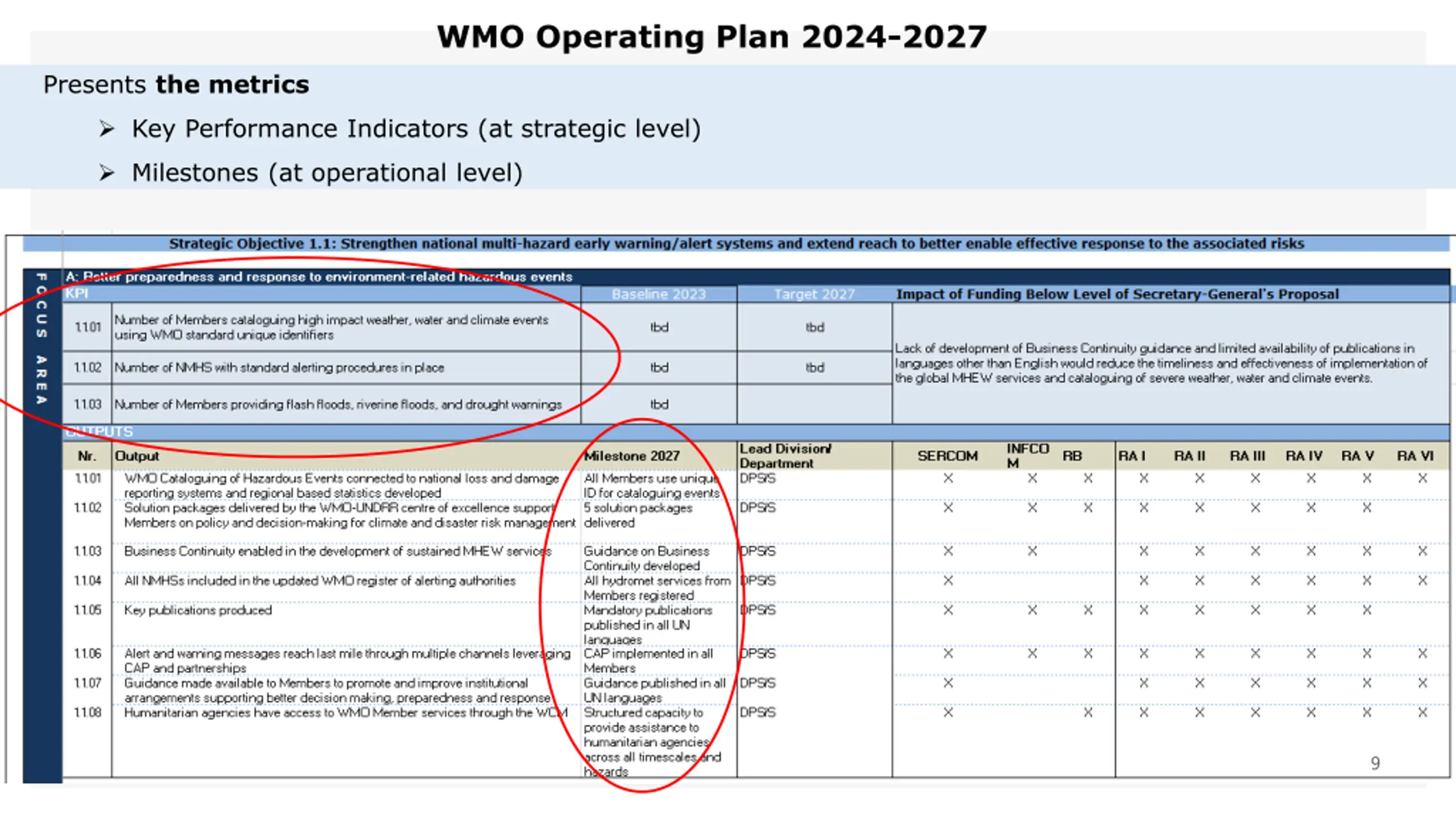Select the 'OUTPUTS' section header

[99, 432]
